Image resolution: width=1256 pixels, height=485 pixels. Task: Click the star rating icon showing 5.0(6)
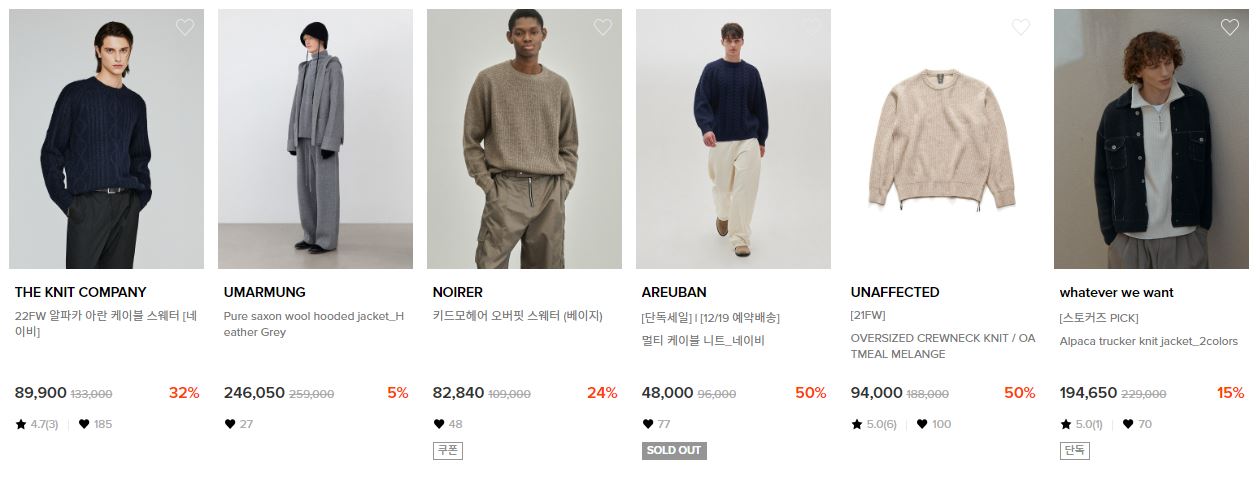[857, 424]
